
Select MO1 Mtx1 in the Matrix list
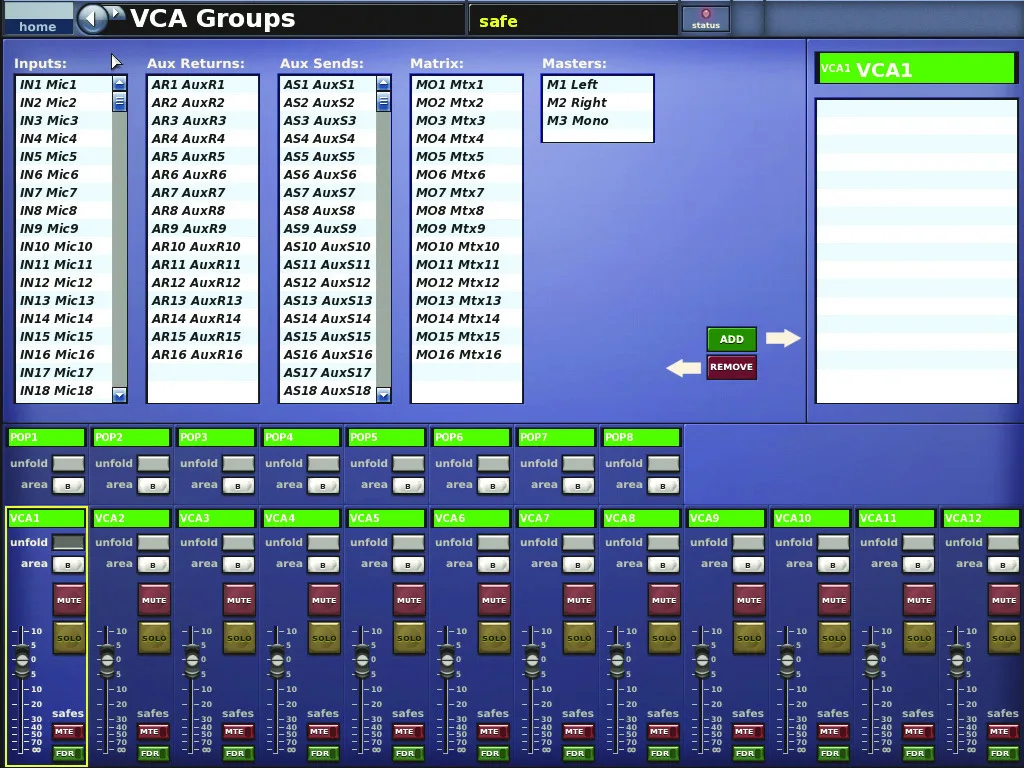pyautogui.click(x=466, y=84)
